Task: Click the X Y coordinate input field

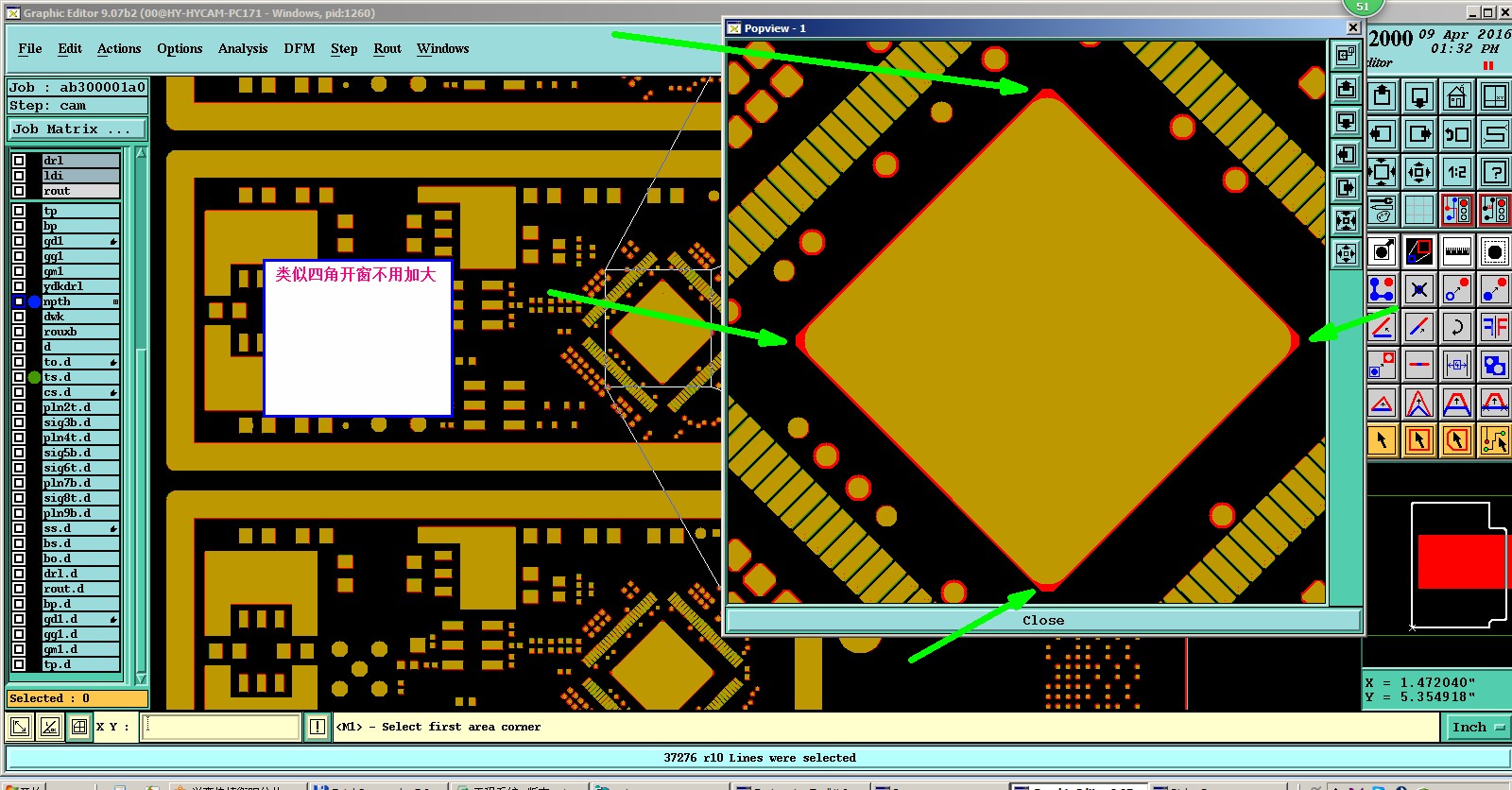Action: [221, 727]
